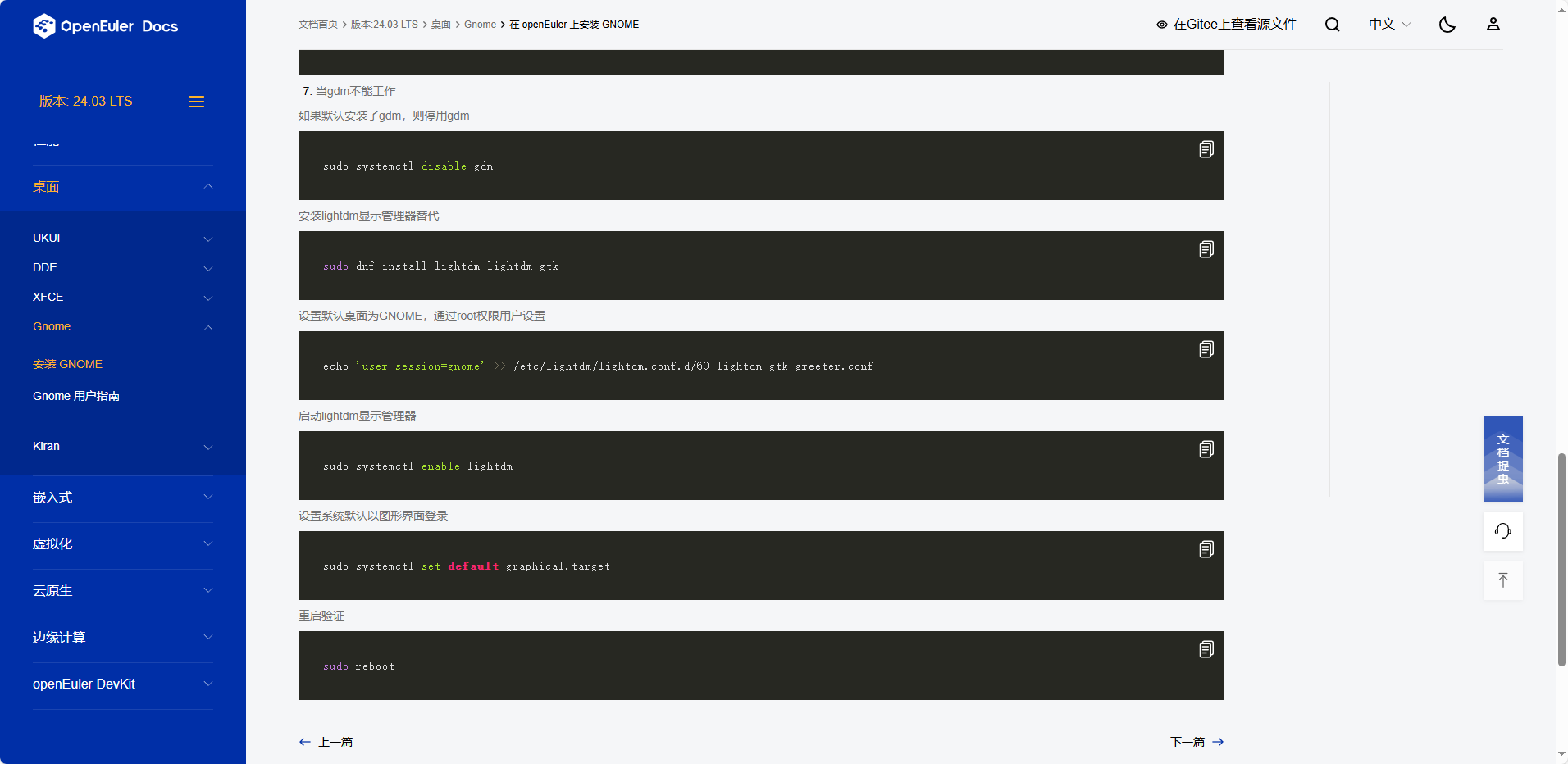View source file on Gitee
The width and height of the screenshot is (1568, 764).
point(1226,25)
